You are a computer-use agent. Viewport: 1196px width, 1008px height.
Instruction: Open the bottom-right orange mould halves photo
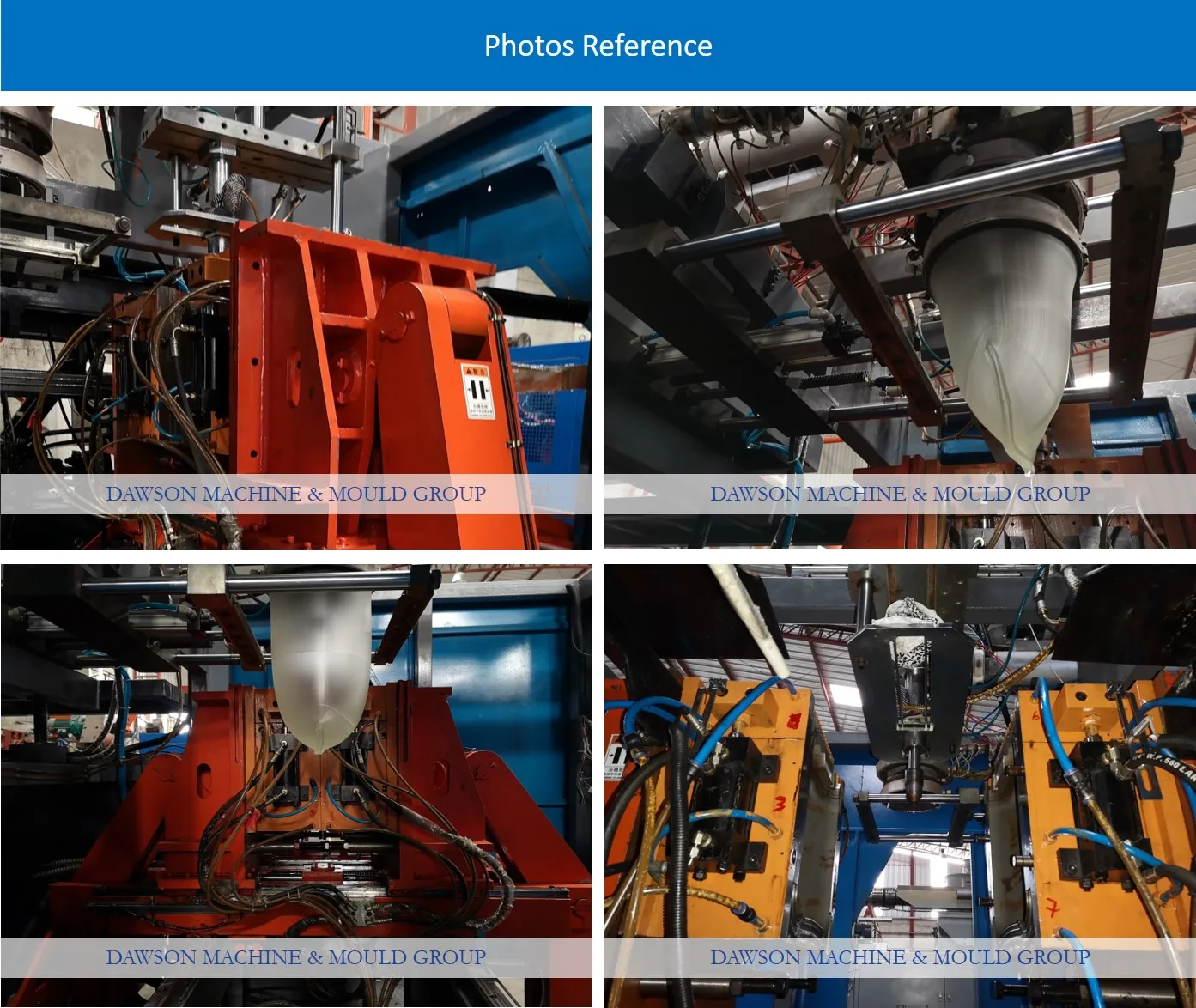900,786
